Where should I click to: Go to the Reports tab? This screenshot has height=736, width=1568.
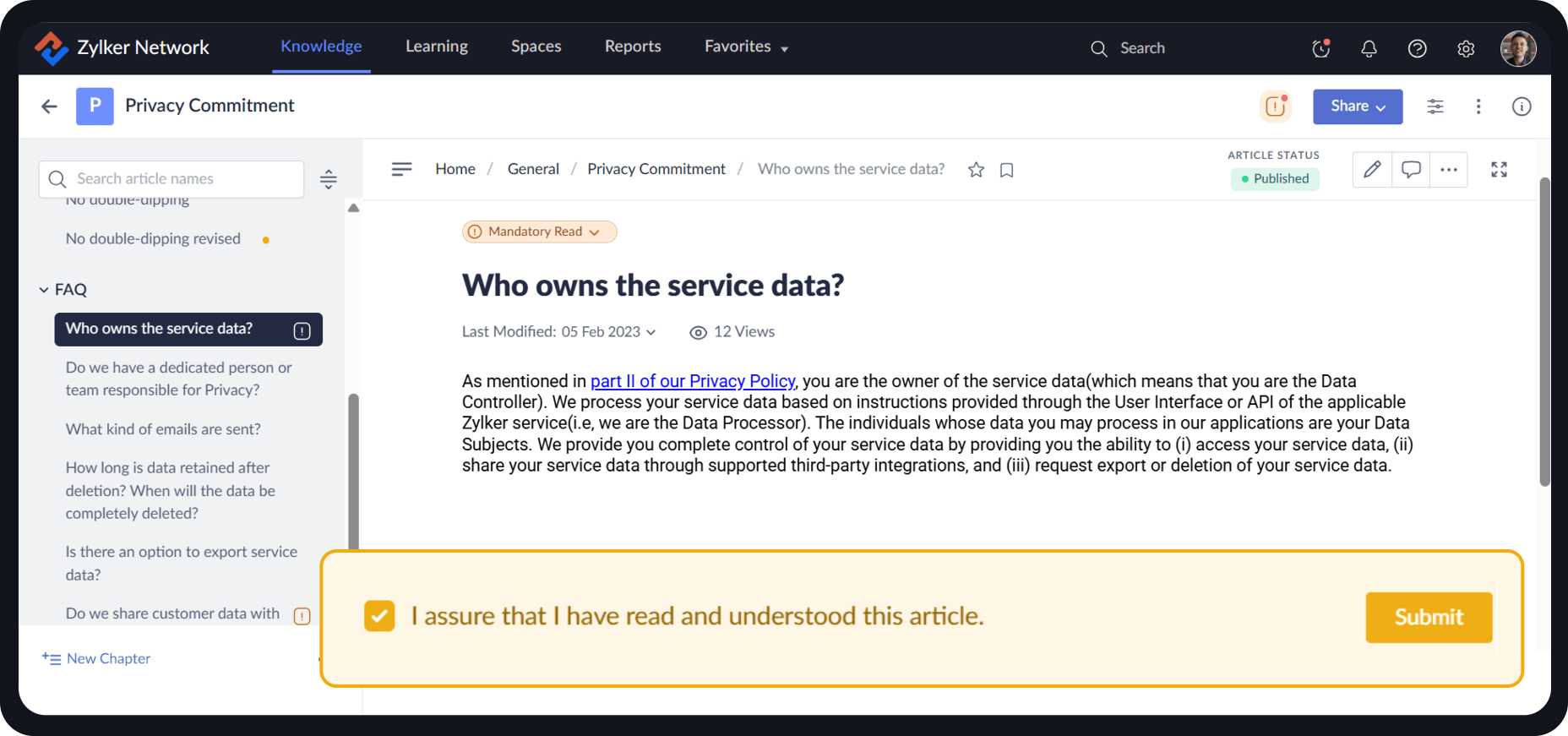coord(632,46)
